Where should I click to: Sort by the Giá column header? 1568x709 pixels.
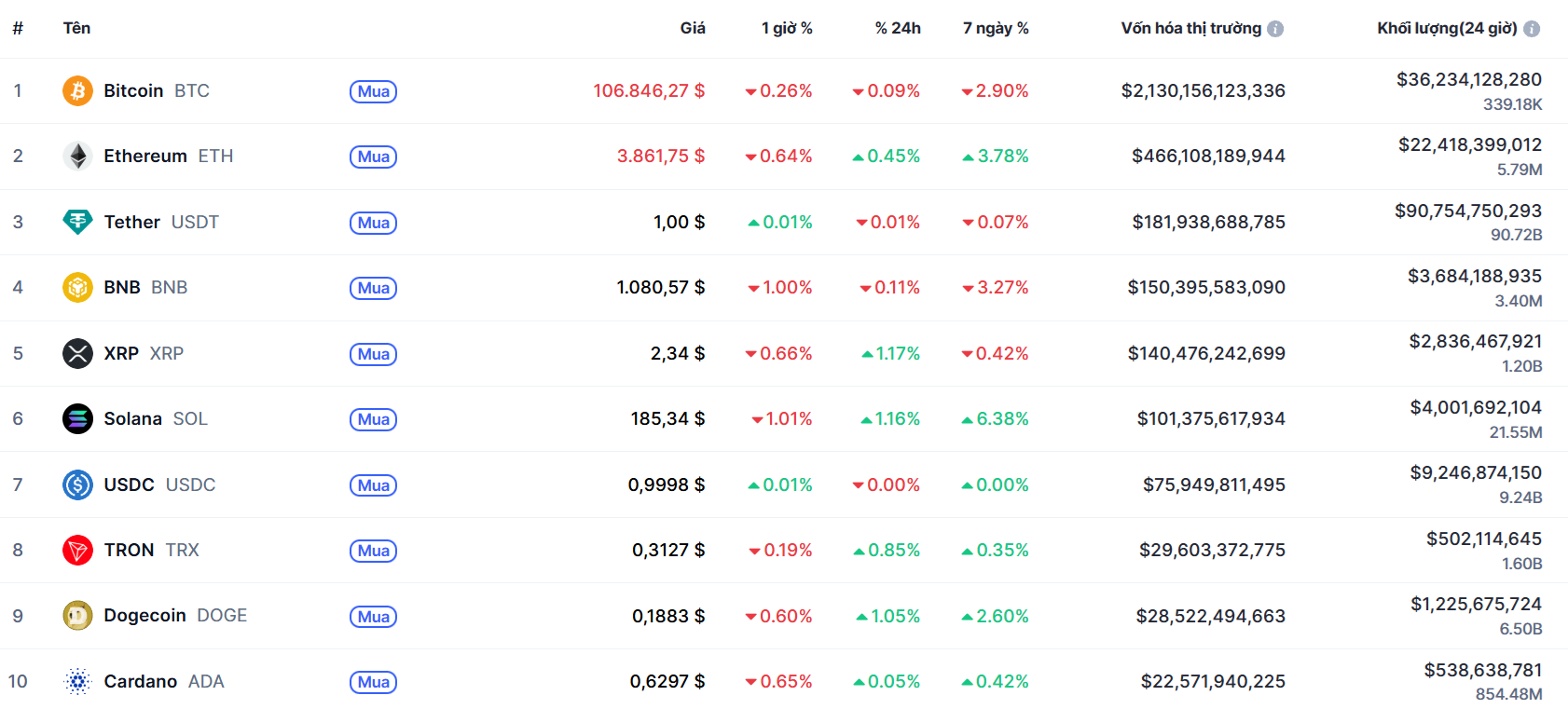(x=693, y=28)
